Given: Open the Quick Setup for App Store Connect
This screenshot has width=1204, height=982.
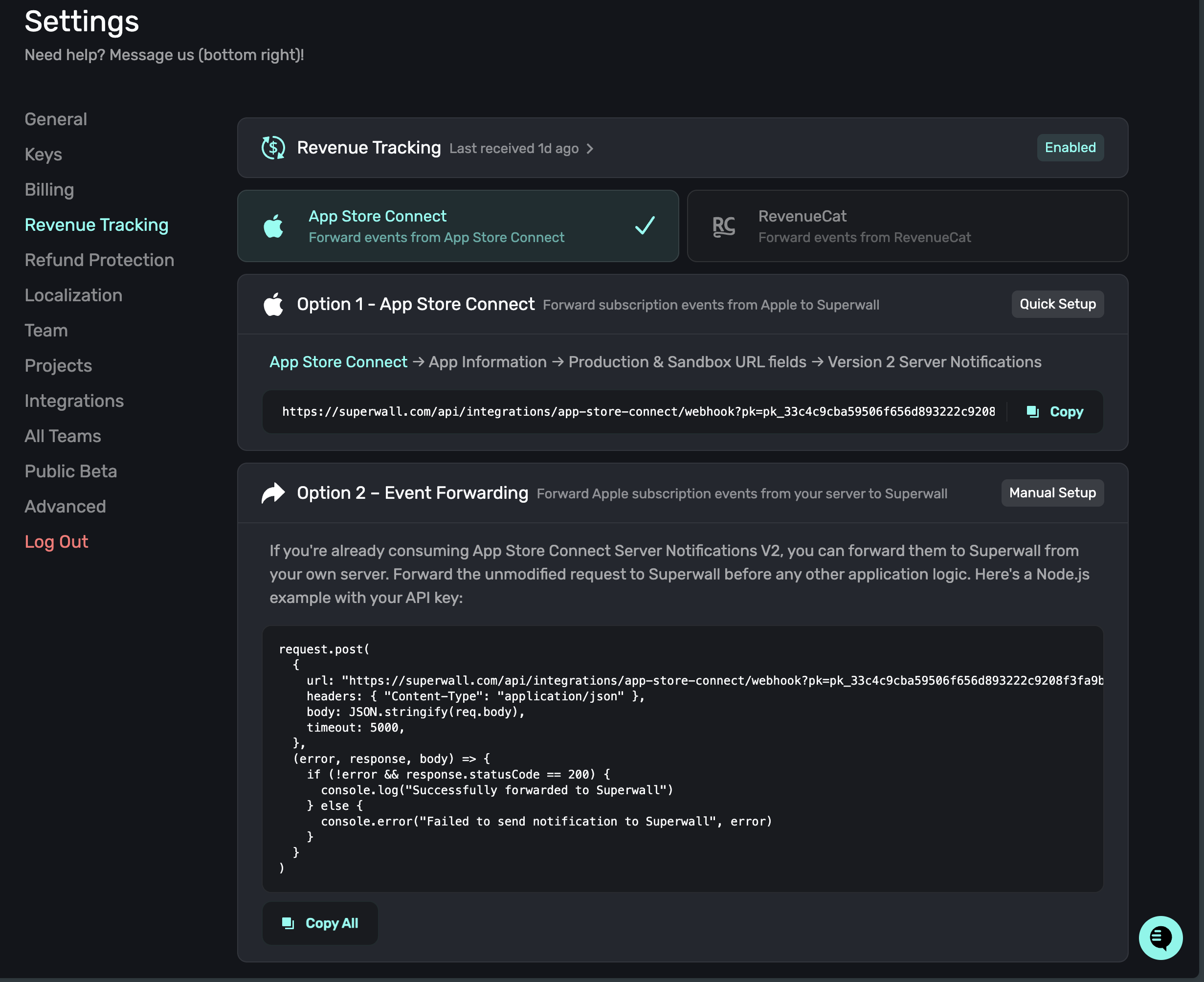Looking at the screenshot, I should [1057, 304].
